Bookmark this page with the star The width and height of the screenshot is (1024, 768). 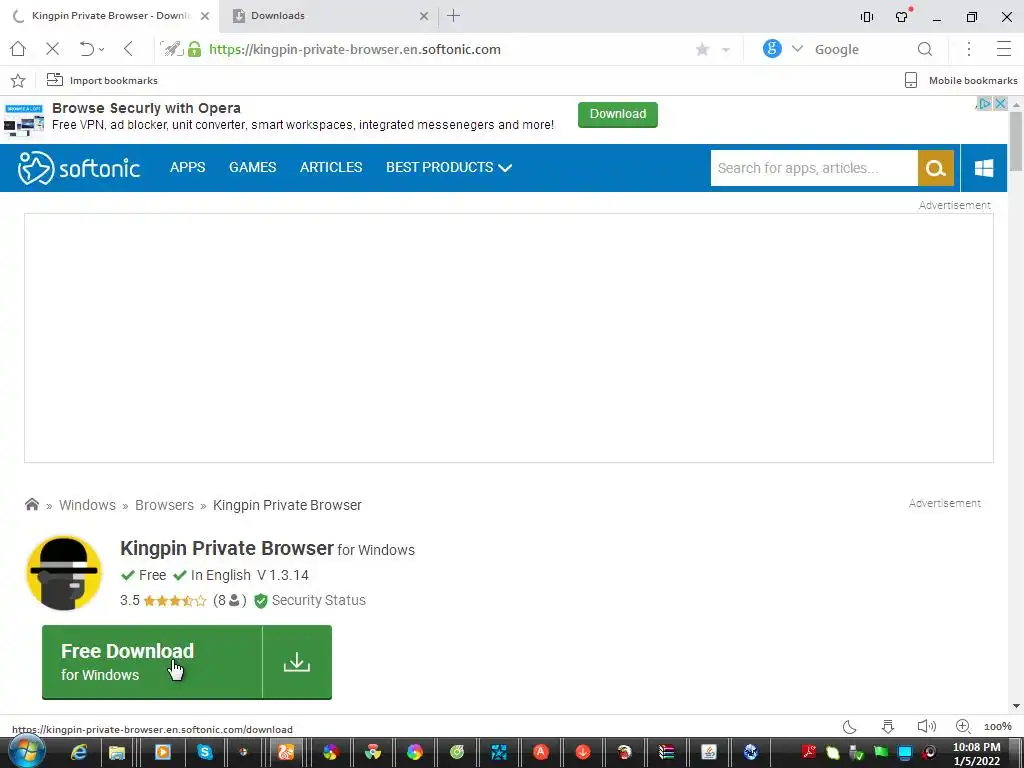[703, 50]
